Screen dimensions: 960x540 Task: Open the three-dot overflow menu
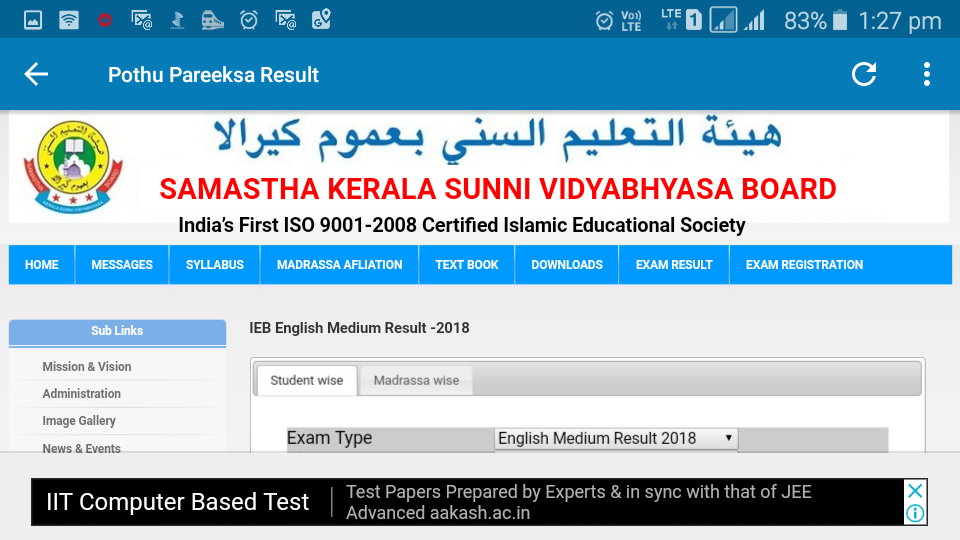click(x=927, y=74)
